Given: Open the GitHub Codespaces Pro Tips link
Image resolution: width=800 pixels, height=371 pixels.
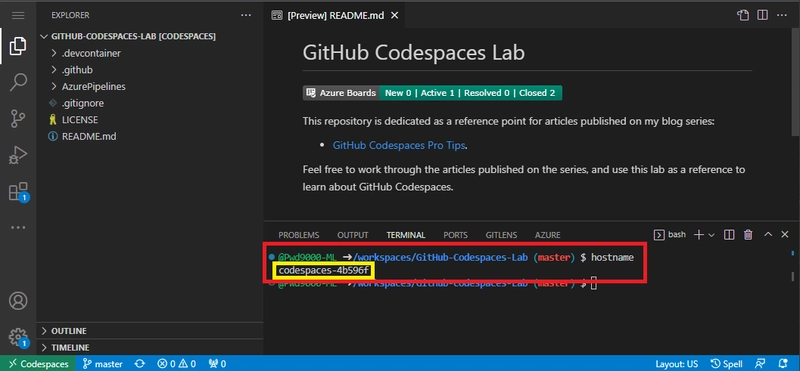Looking at the screenshot, I should (x=399, y=145).
